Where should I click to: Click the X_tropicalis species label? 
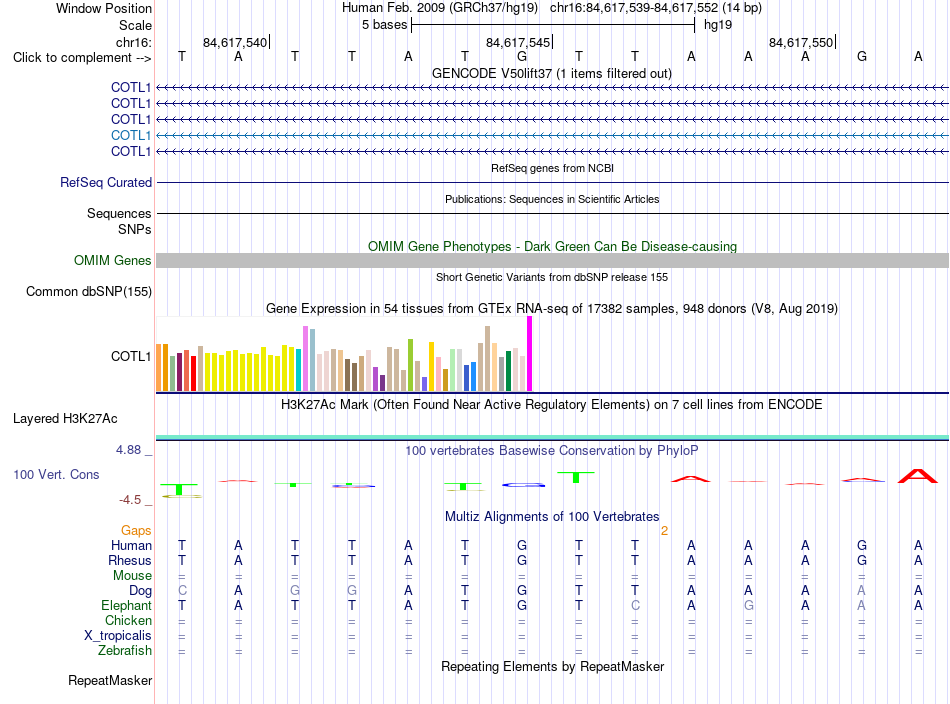tap(118, 636)
